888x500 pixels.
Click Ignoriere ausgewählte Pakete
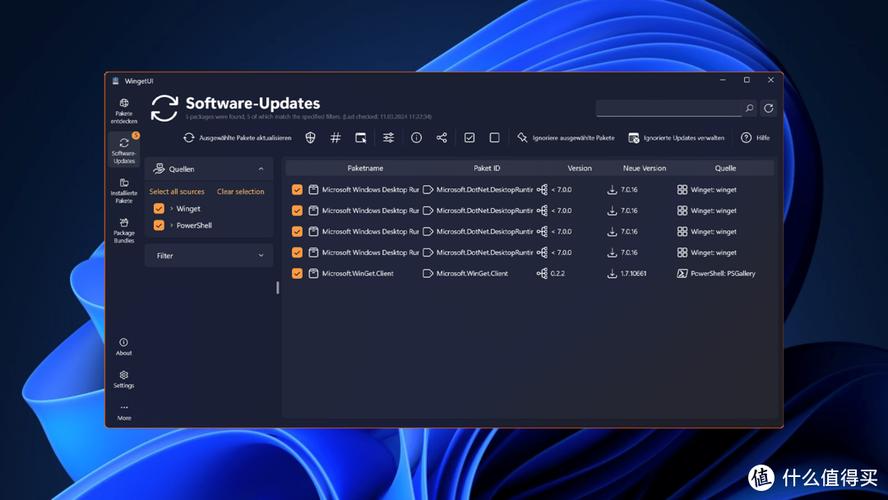click(x=566, y=138)
